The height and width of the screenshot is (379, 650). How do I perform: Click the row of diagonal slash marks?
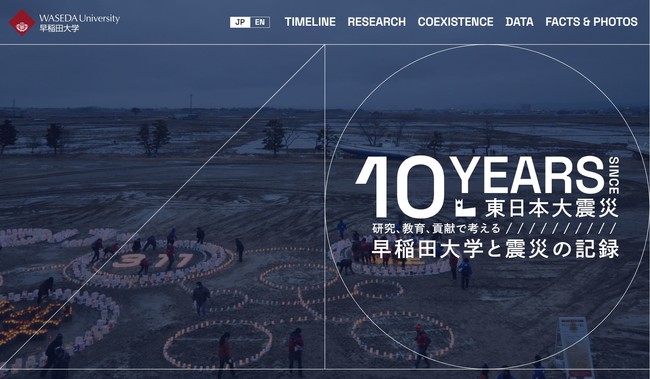(562, 228)
